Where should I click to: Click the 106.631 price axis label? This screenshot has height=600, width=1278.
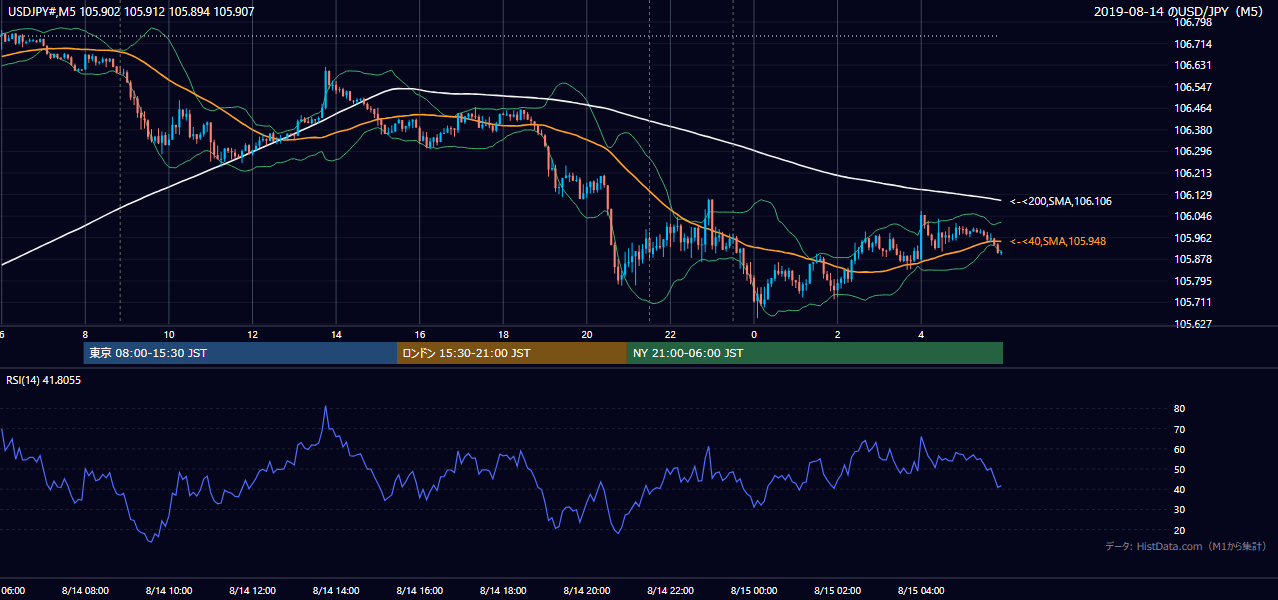point(1193,65)
